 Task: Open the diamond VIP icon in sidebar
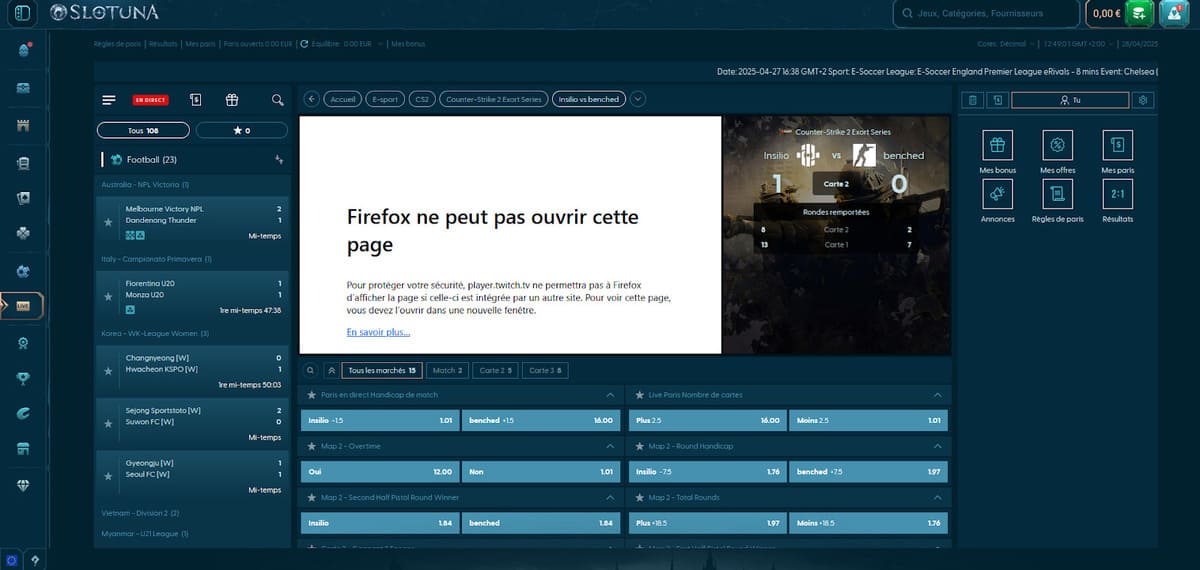(x=22, y=484)
